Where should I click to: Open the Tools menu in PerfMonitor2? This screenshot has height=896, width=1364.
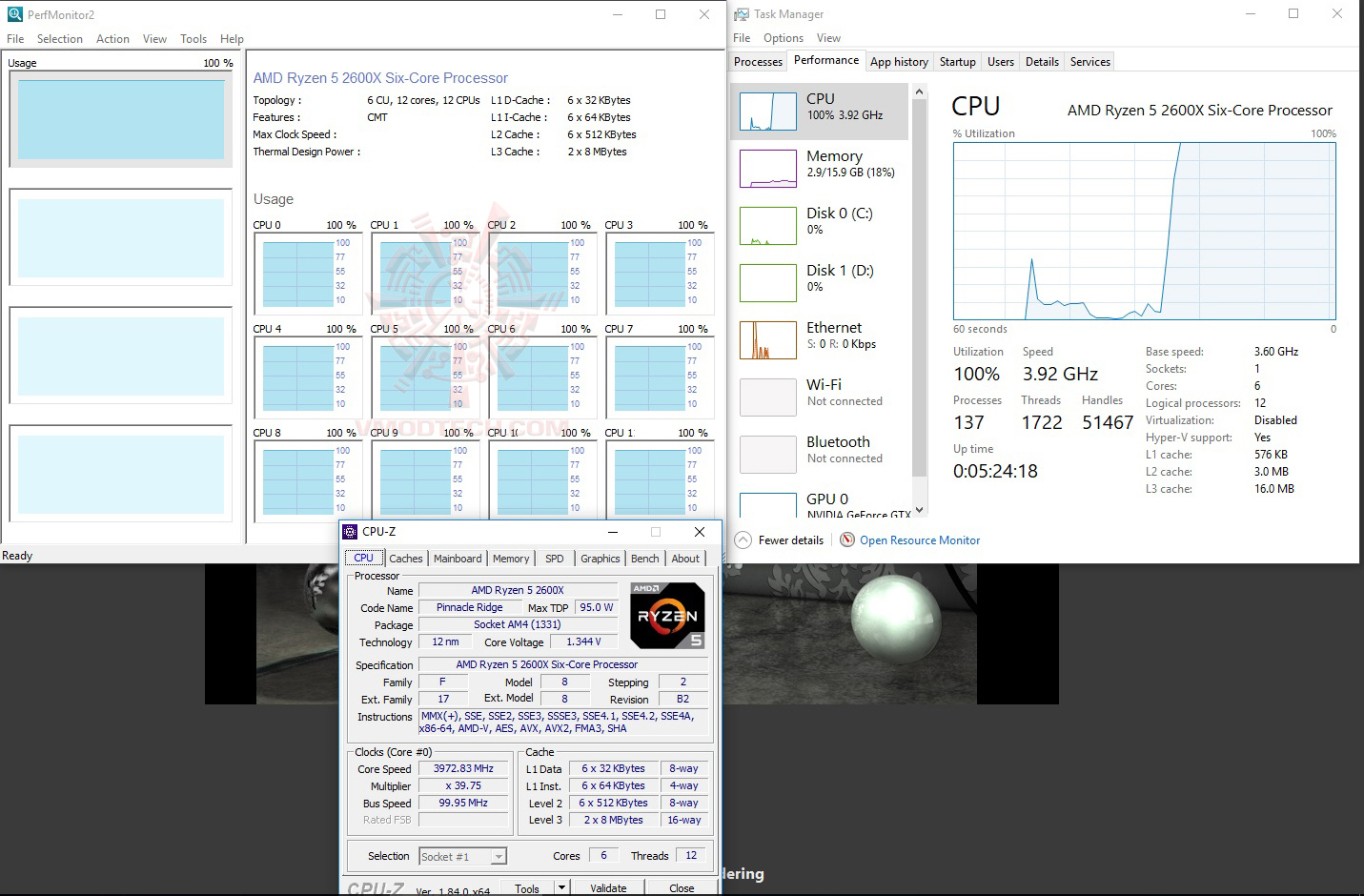pos(193,39)
